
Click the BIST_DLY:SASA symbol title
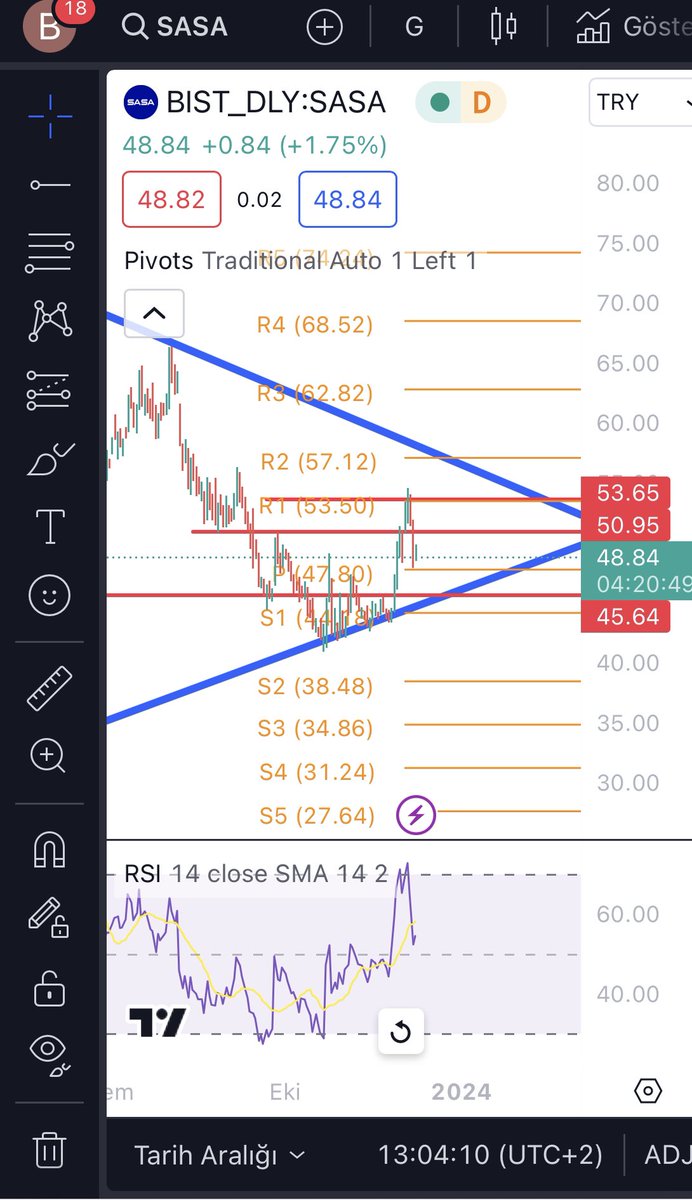276,102
